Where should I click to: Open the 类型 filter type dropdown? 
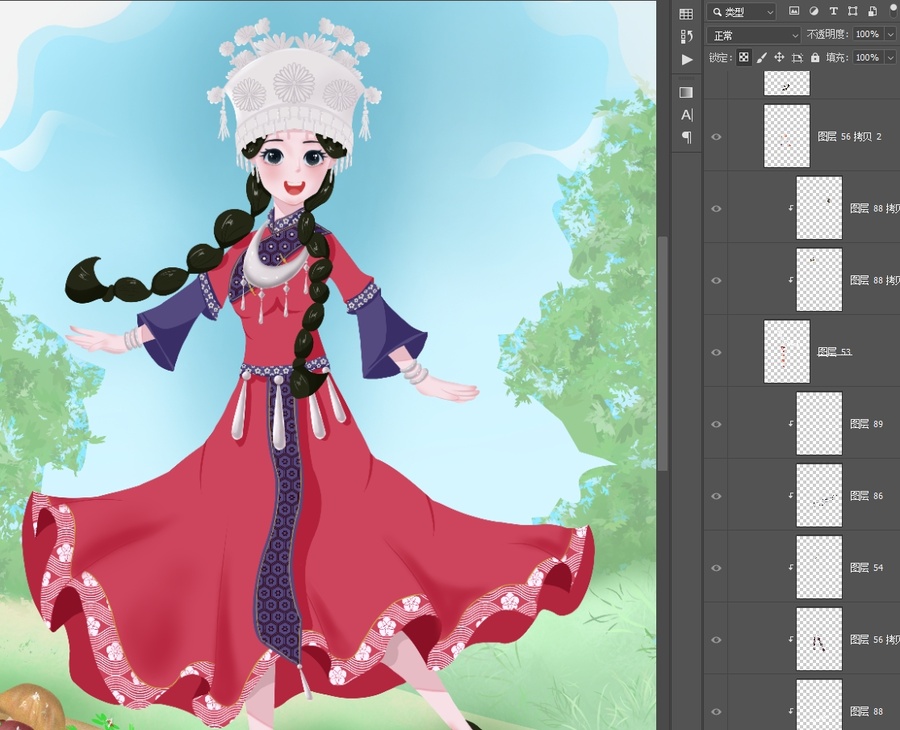coord(742,11)
